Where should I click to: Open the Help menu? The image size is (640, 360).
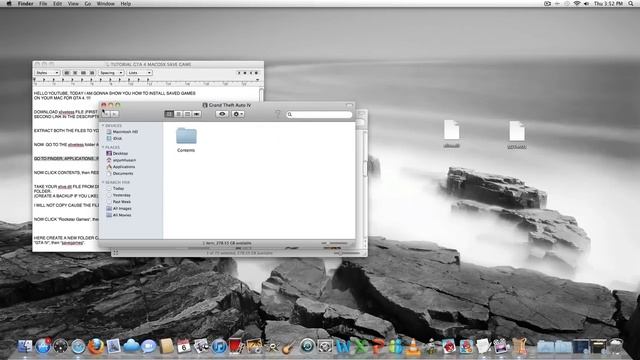126,4
